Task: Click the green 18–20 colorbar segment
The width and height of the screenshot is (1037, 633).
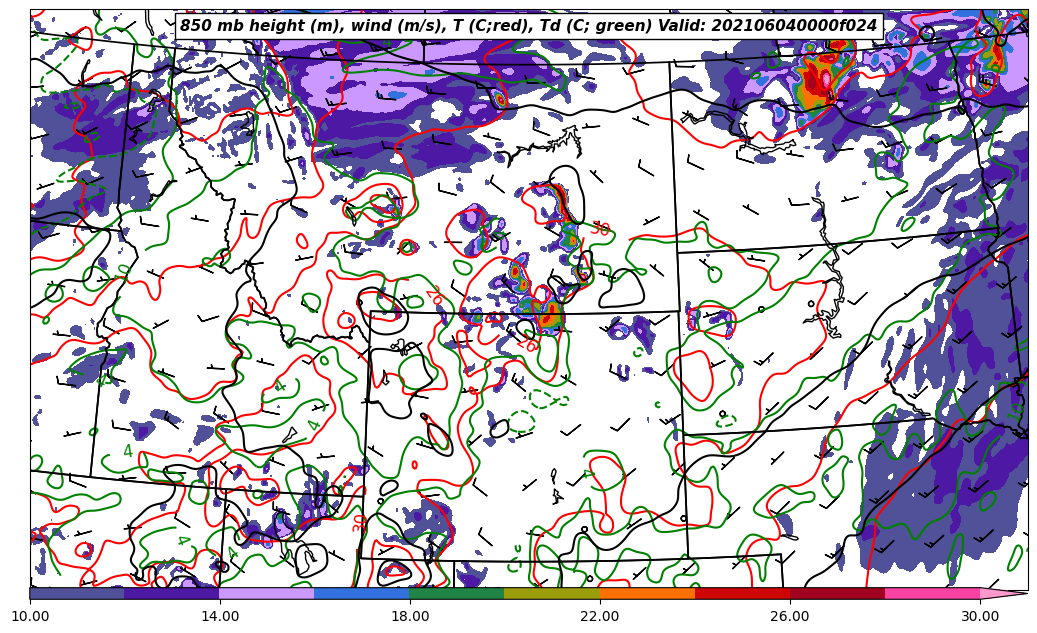Action: [x=457, y=593]
